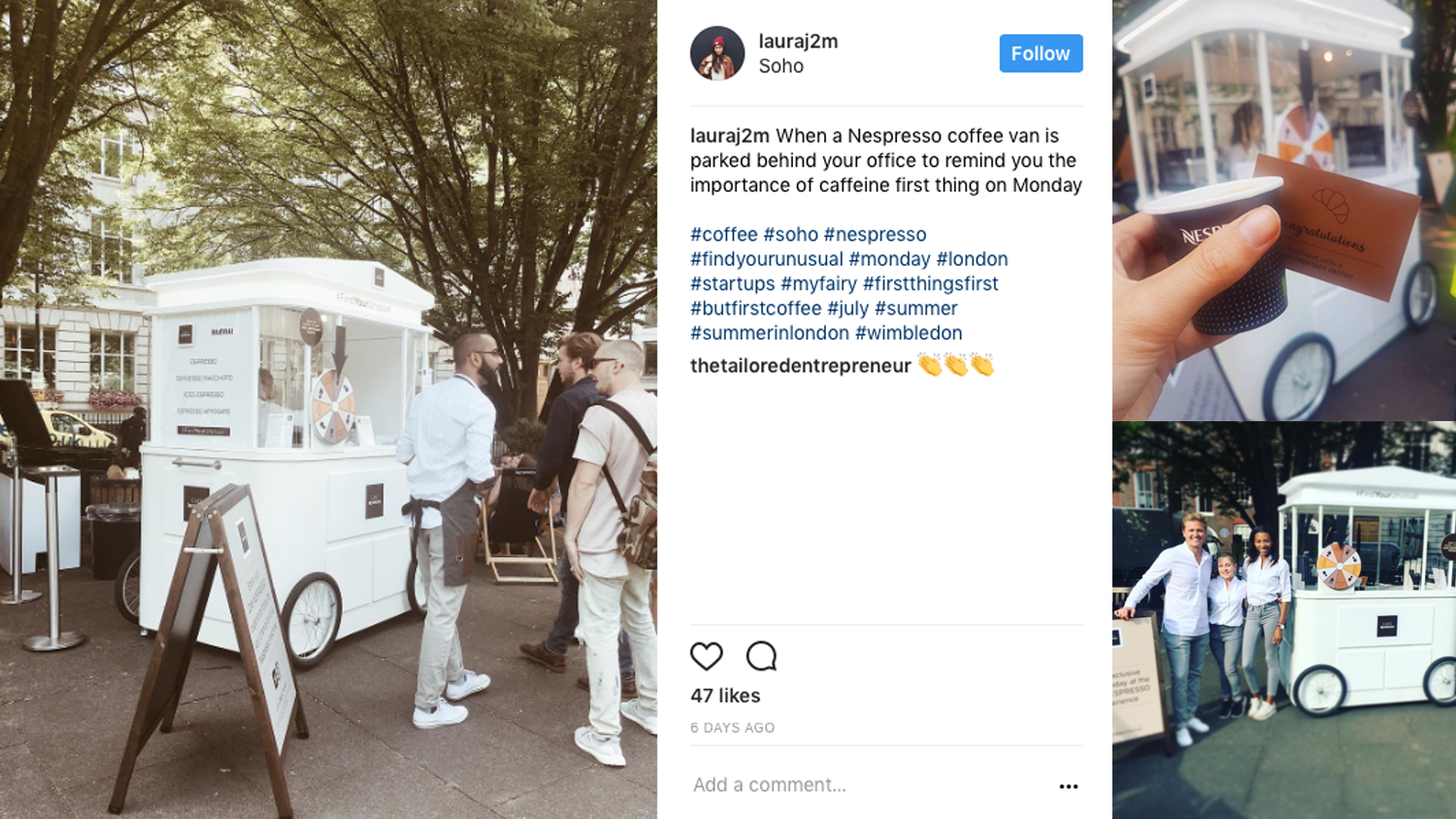Open more options three-dot menu
1456x819 pixels.
click(x=1069, y=786)
